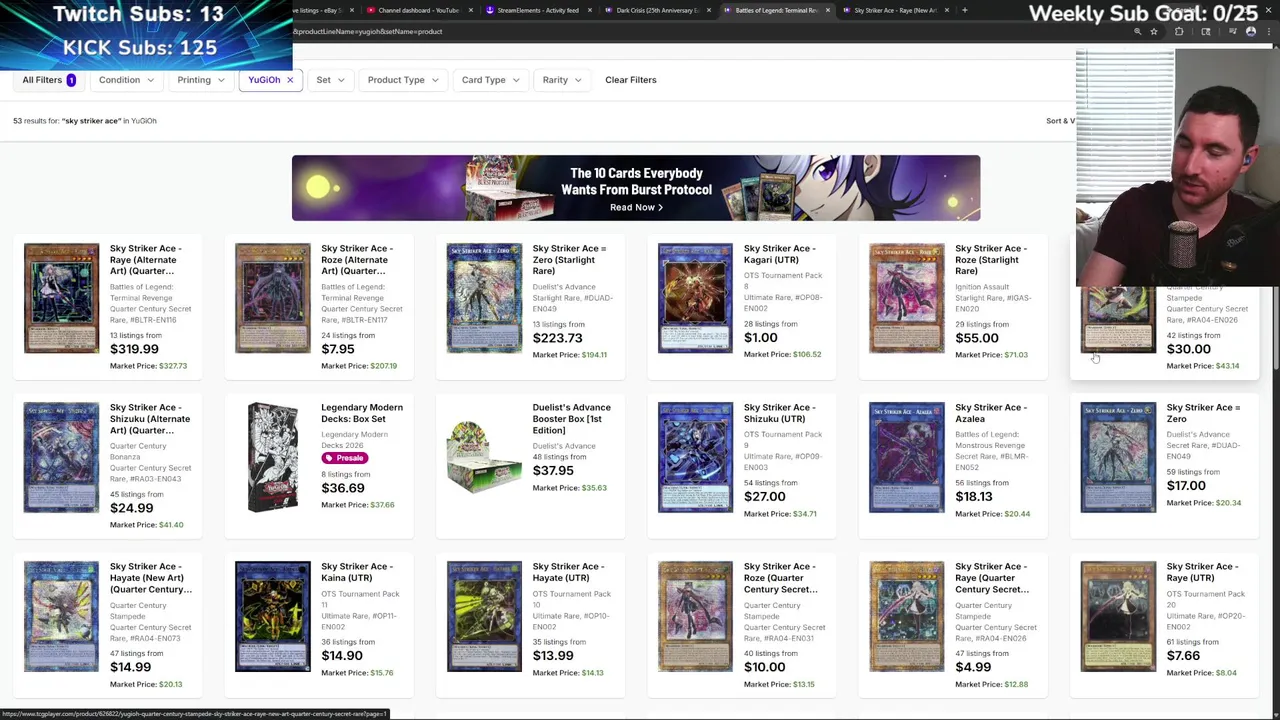Close the Dark Crisis tab

(x=709, y=10)
